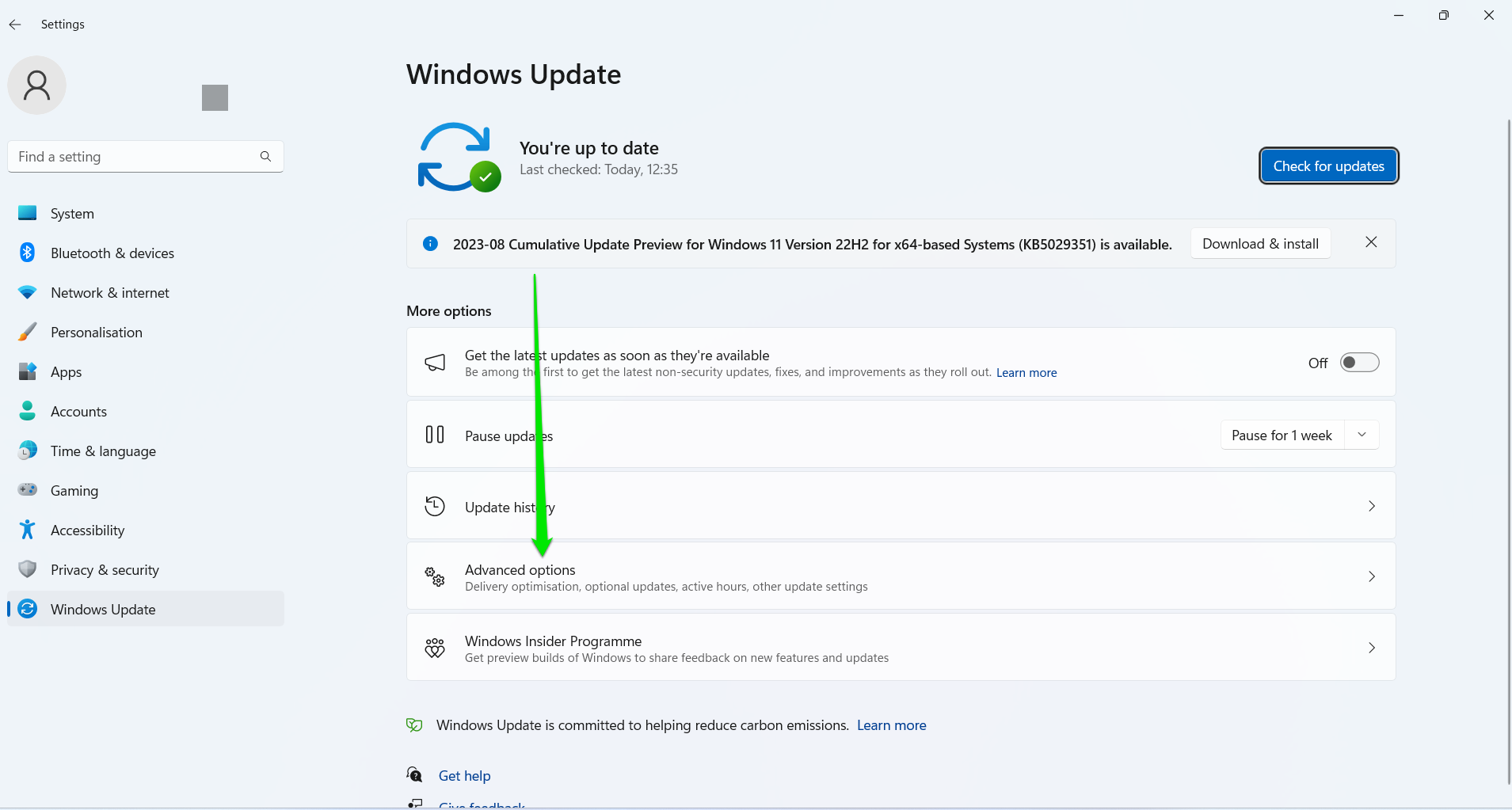This screenshot has height=810, width=1512.
Task: Select Gaming in sidebar
Action: [146, 490]
